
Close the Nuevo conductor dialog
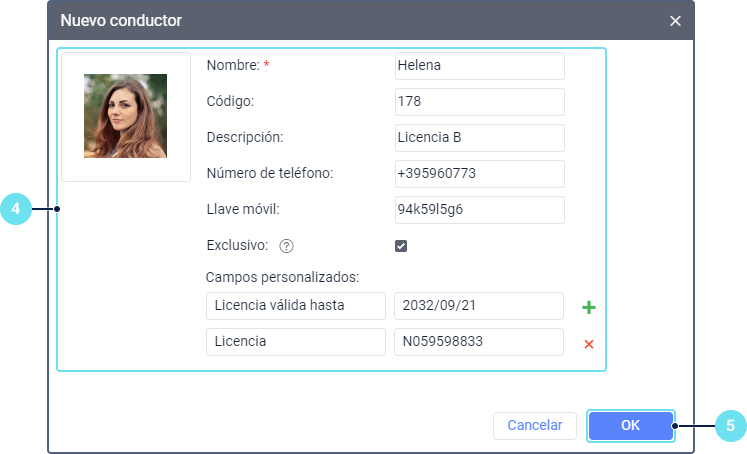pos(675,21)
